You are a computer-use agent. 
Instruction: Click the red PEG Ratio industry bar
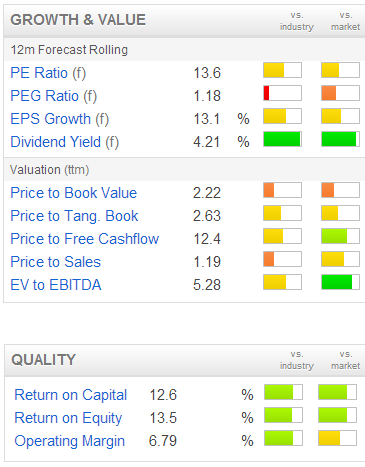282,93
